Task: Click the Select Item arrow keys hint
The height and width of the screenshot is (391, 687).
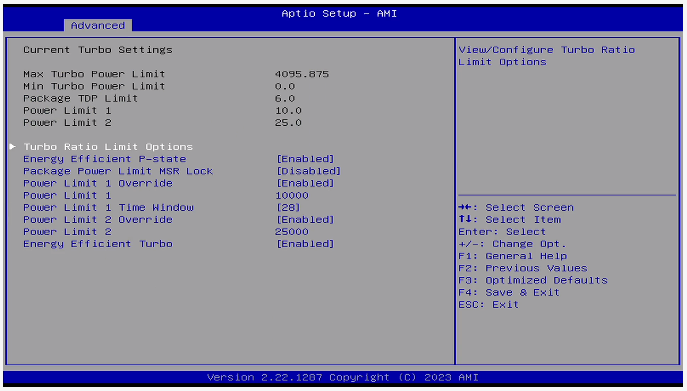Action: (510, 220)
